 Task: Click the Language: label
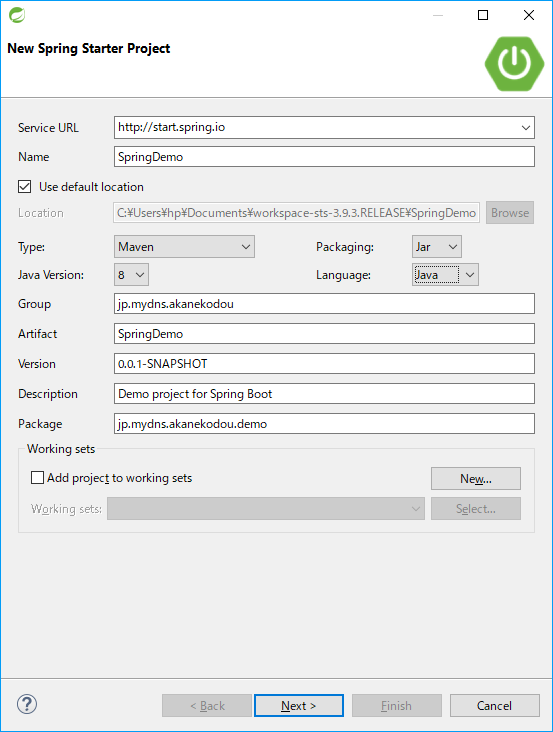click(x=343, y=274)
